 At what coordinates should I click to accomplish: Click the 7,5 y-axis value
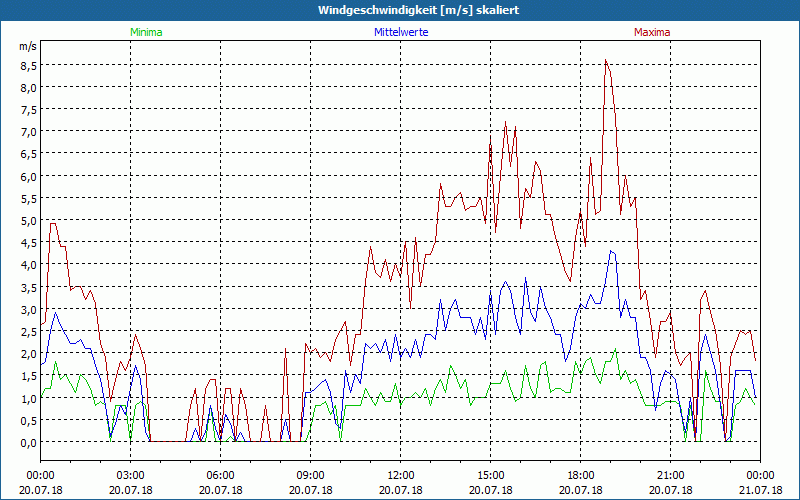coord(29,110)
